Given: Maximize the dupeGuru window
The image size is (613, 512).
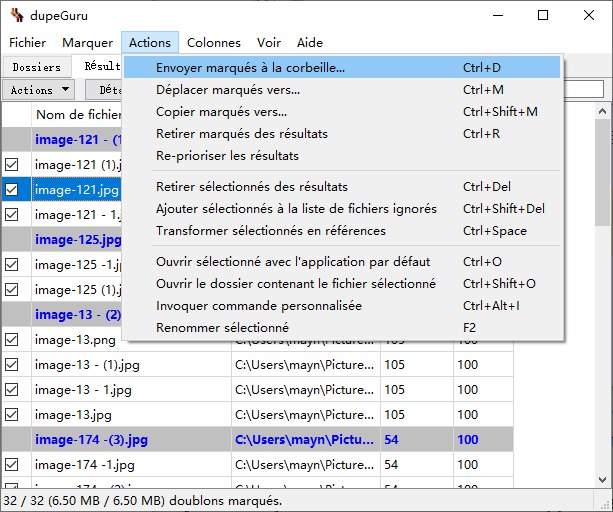Looking at the screenshot, I should pyautogui.click(x=543, y=15).
